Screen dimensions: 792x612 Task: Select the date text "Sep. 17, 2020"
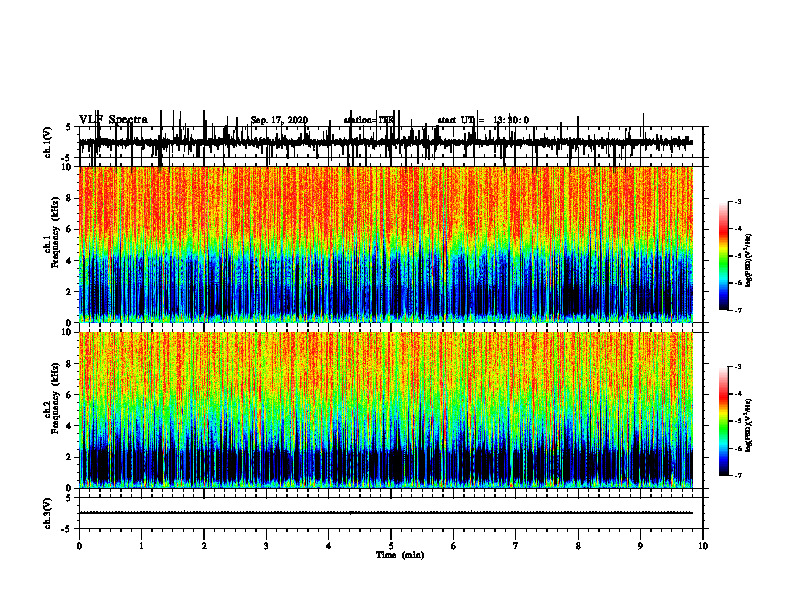click(x=279, y=120)
